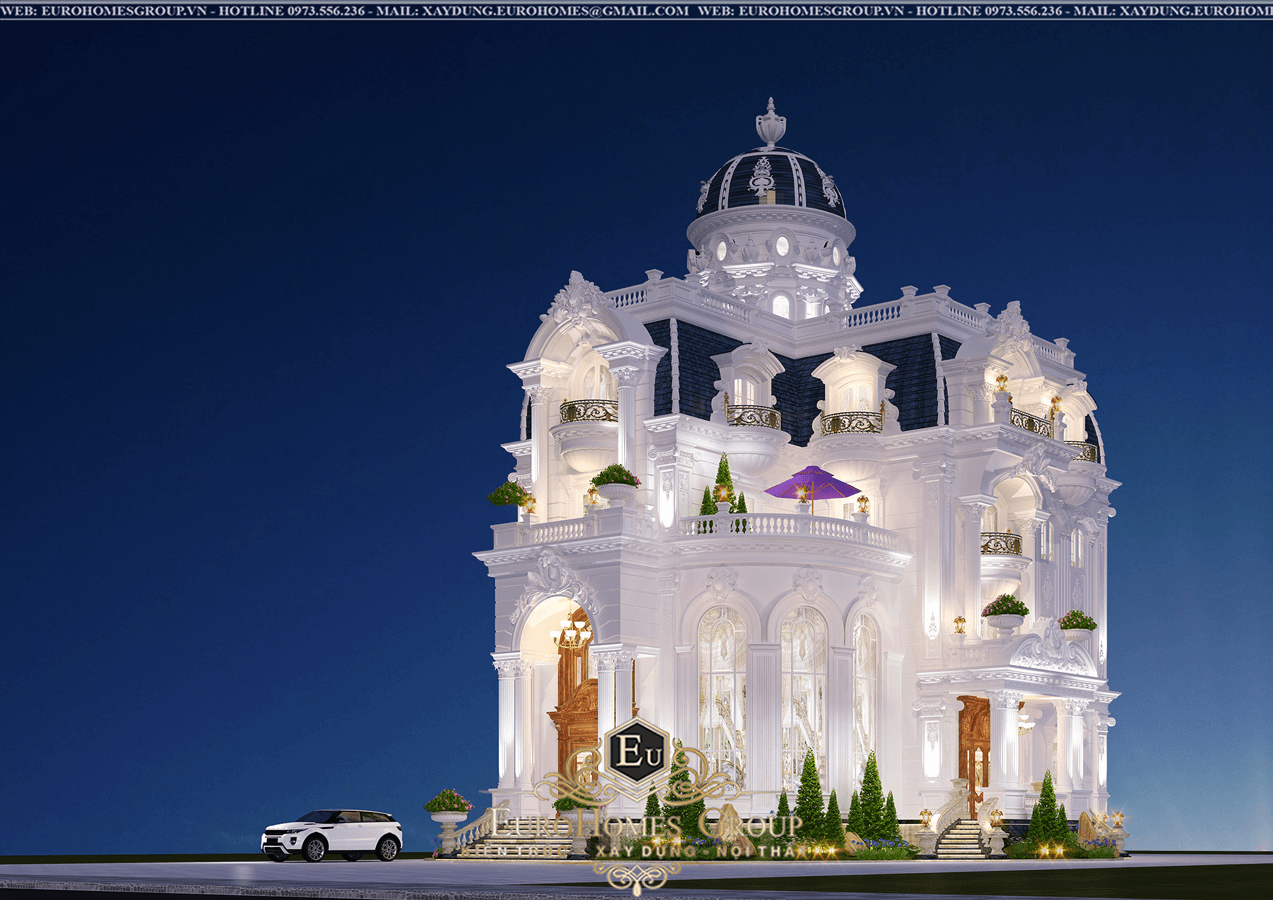Click the right entrance staircase

(961, 840)
